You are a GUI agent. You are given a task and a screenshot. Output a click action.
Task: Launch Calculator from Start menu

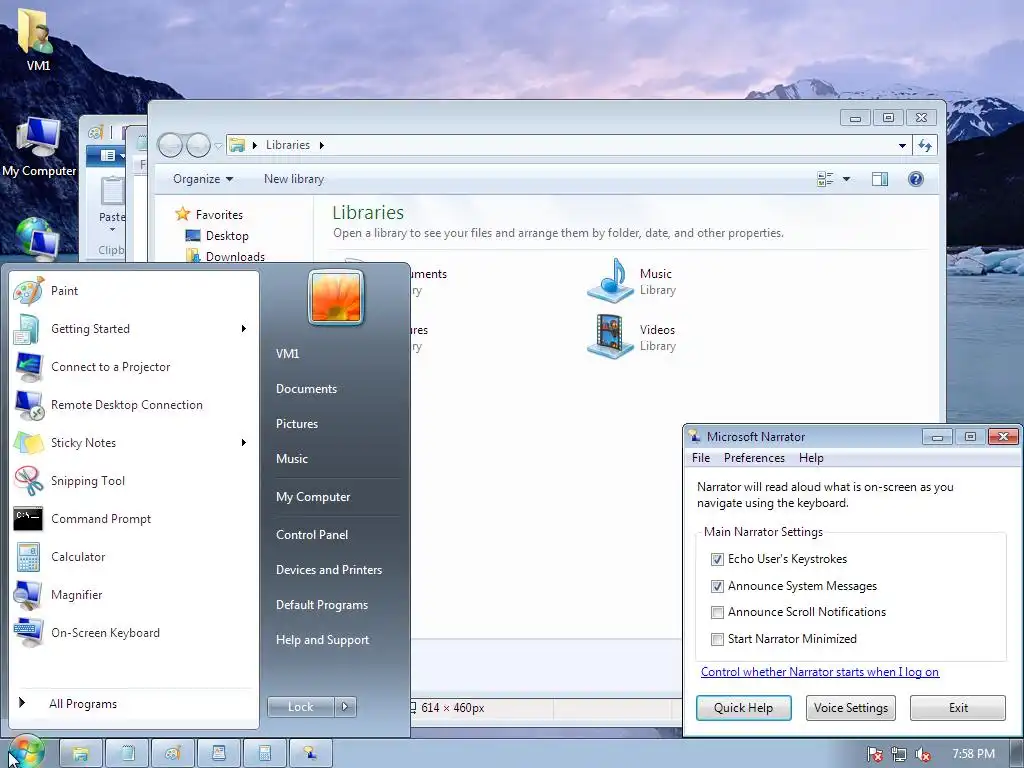pos(134,556)
